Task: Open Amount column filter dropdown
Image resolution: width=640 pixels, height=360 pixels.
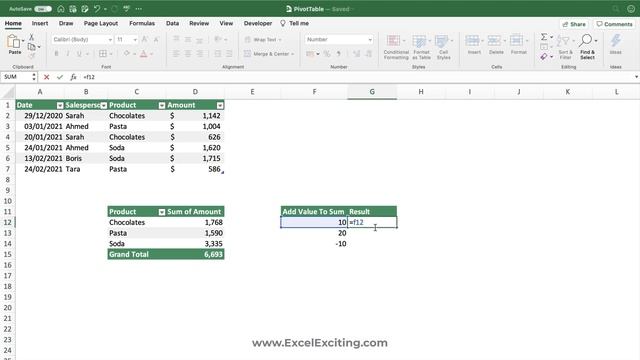Action: tap(220, 105)
